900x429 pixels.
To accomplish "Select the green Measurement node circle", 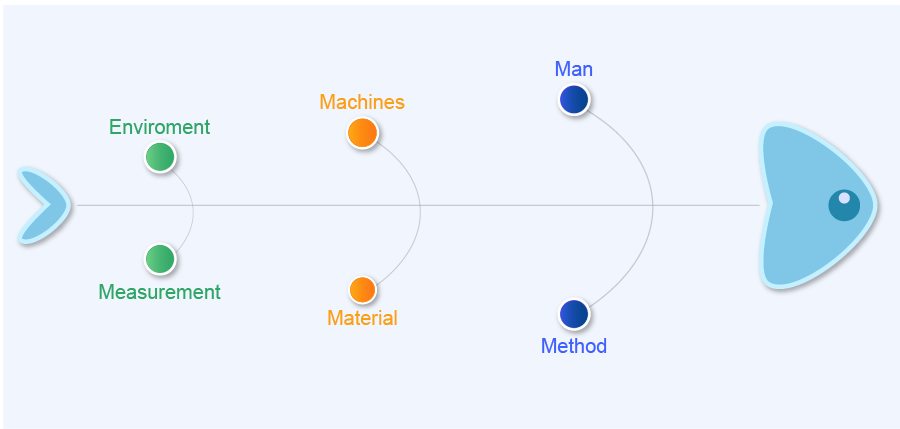I will (x=160, y=259).
